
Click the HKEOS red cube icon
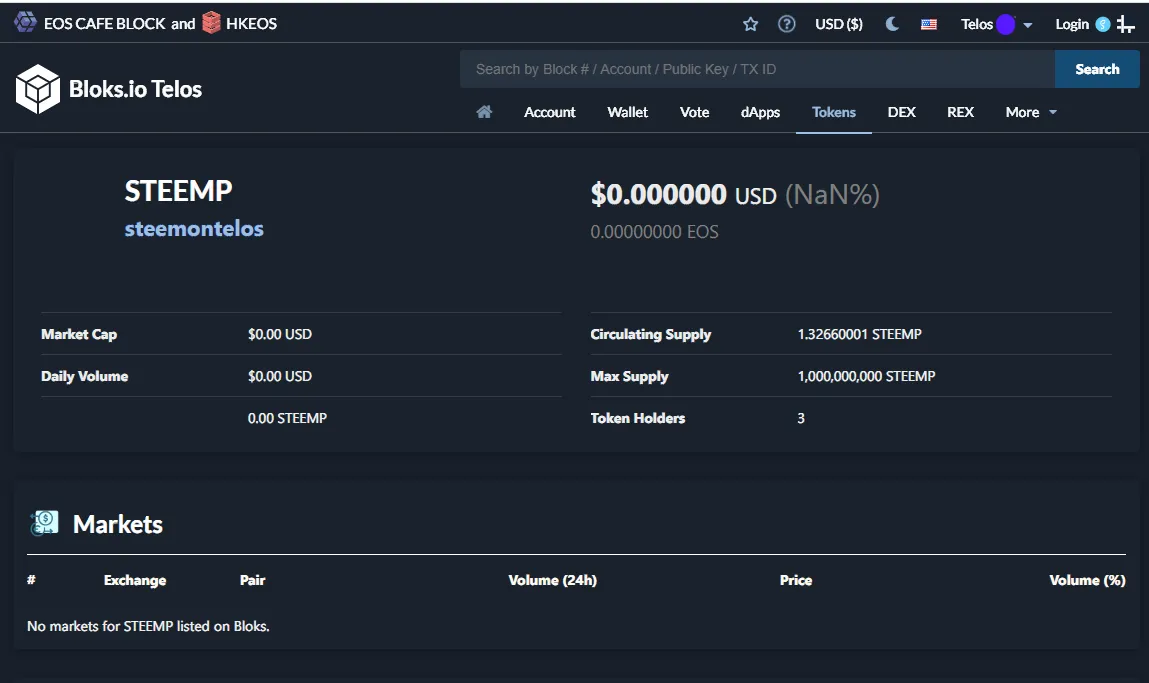tap(211, 23)
